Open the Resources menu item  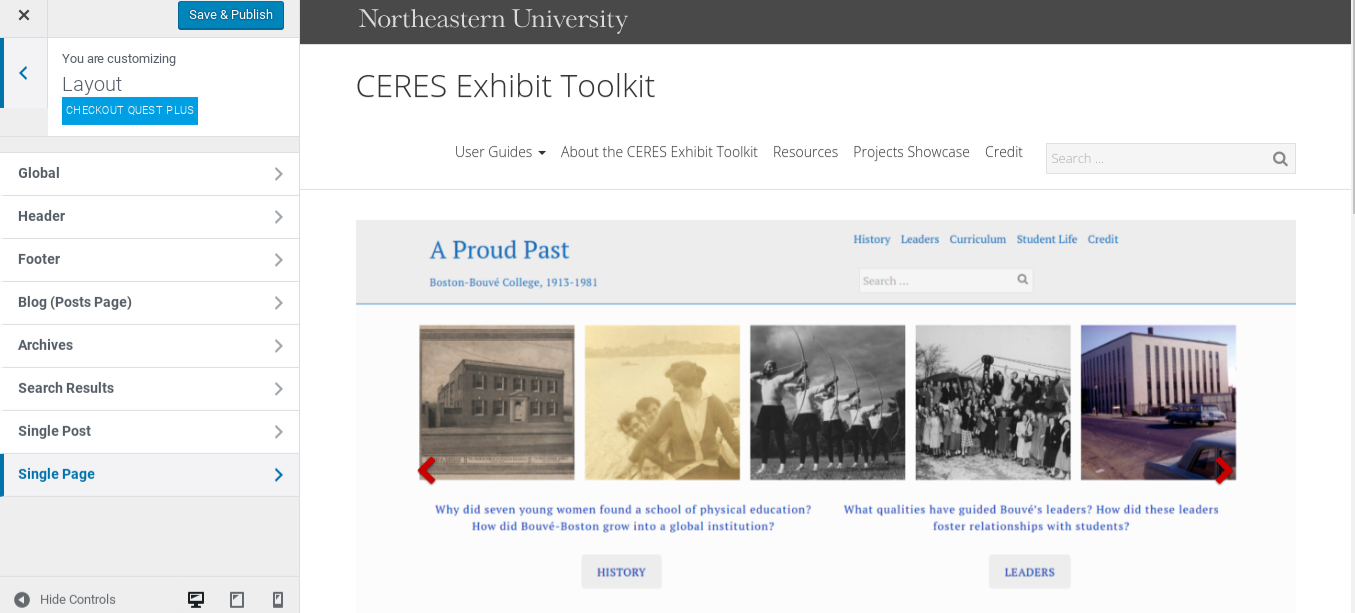pyautogui.click(x=805, y=152)
